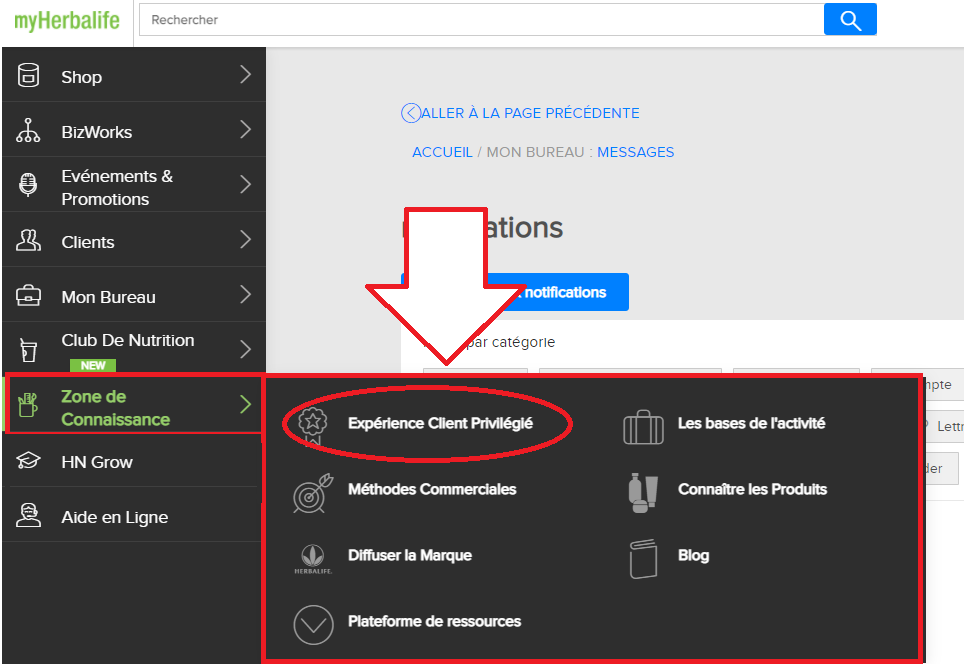Open the Blog book icon
The height and width of the screenshot is (664, 964).
click(643, 559)
